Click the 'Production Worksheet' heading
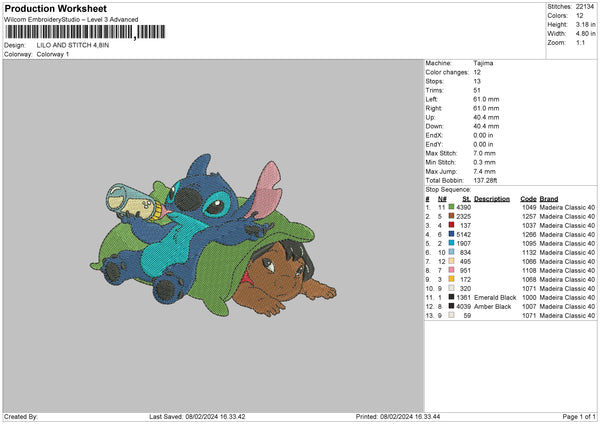This screenshot has height=424, width=600. click(x=56, y=8)
